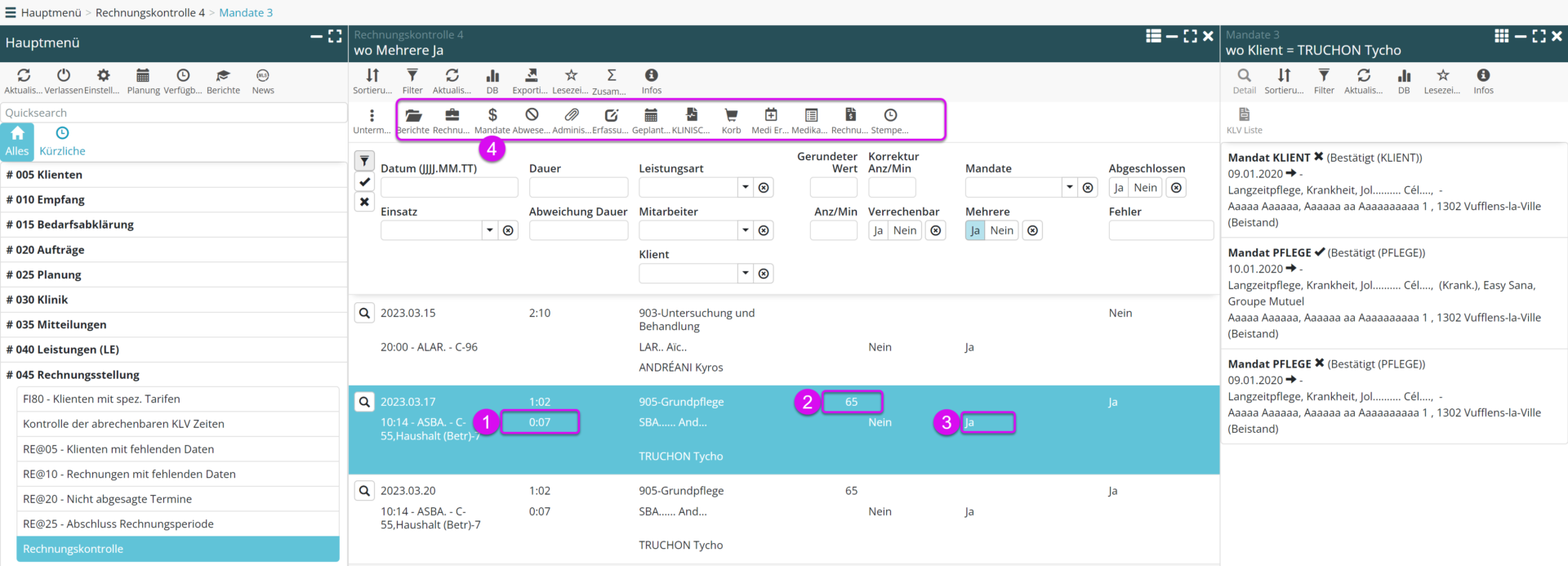Viewport: 1568px width, 566px height.
Task: Set Mehrere filter to Nein
Action: (x=1001, y=231)
